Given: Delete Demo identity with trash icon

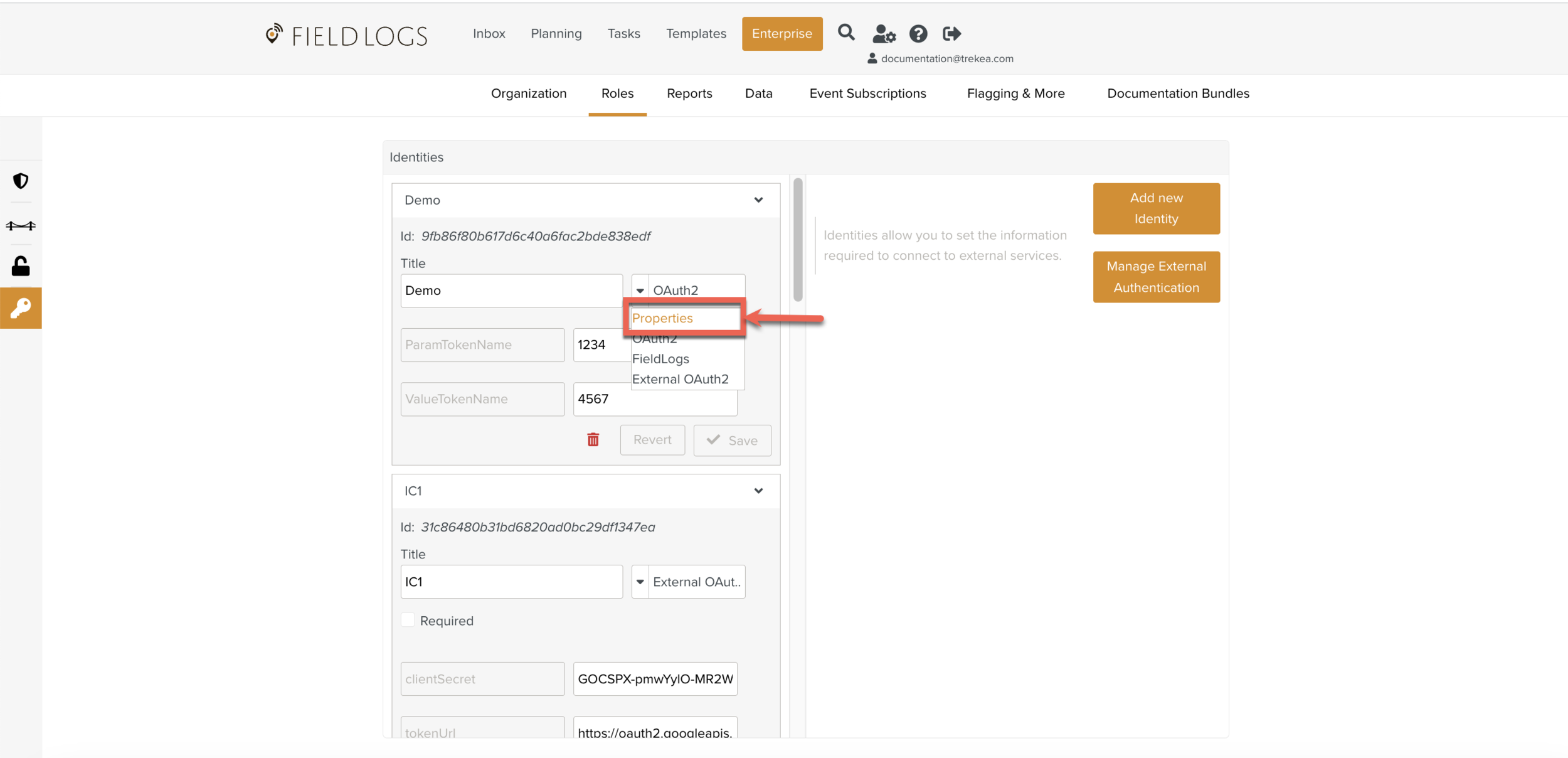Looking at the screenshot, I should 593,440.
